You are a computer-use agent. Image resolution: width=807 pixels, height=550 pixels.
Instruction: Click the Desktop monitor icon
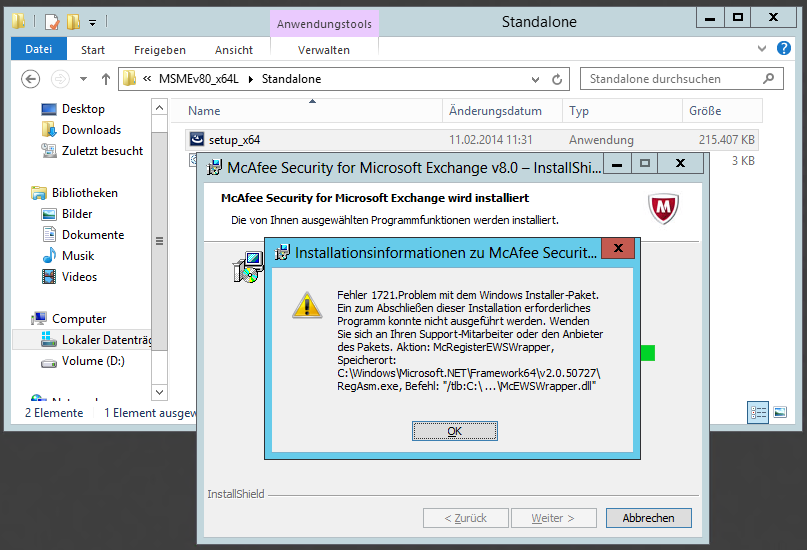49,109
